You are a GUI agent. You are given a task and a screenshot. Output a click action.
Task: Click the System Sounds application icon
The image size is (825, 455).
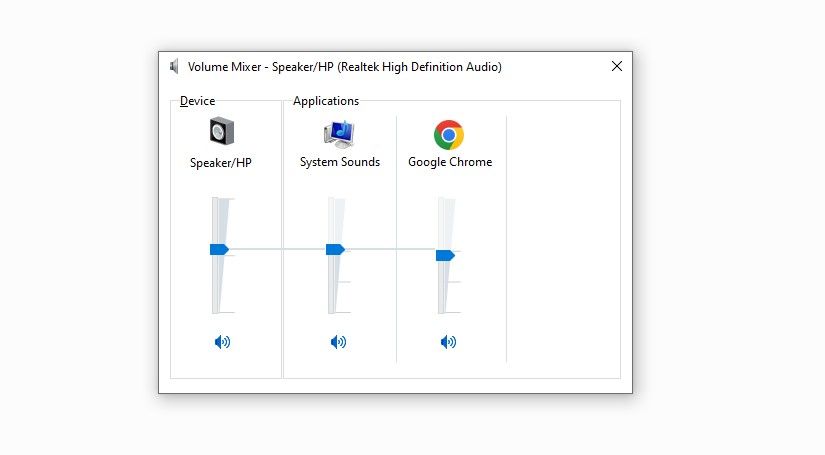click(339, 134)
